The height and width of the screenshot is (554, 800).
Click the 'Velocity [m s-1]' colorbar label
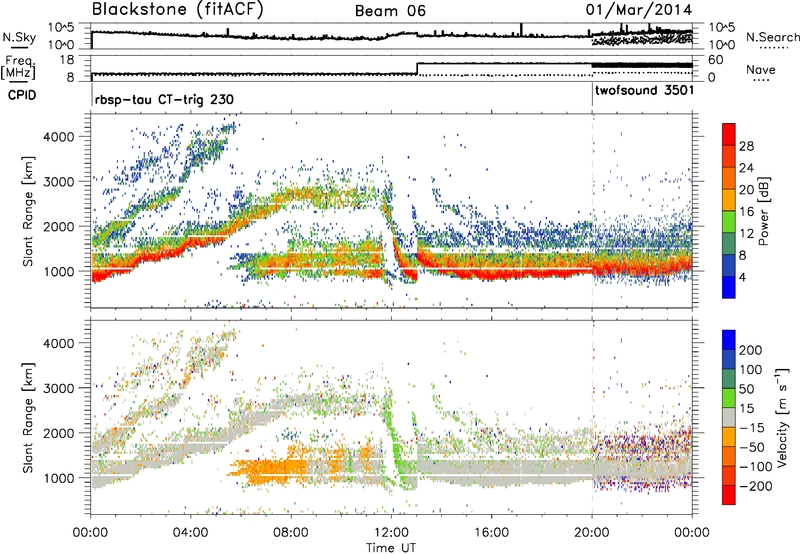tap(782, 417)
